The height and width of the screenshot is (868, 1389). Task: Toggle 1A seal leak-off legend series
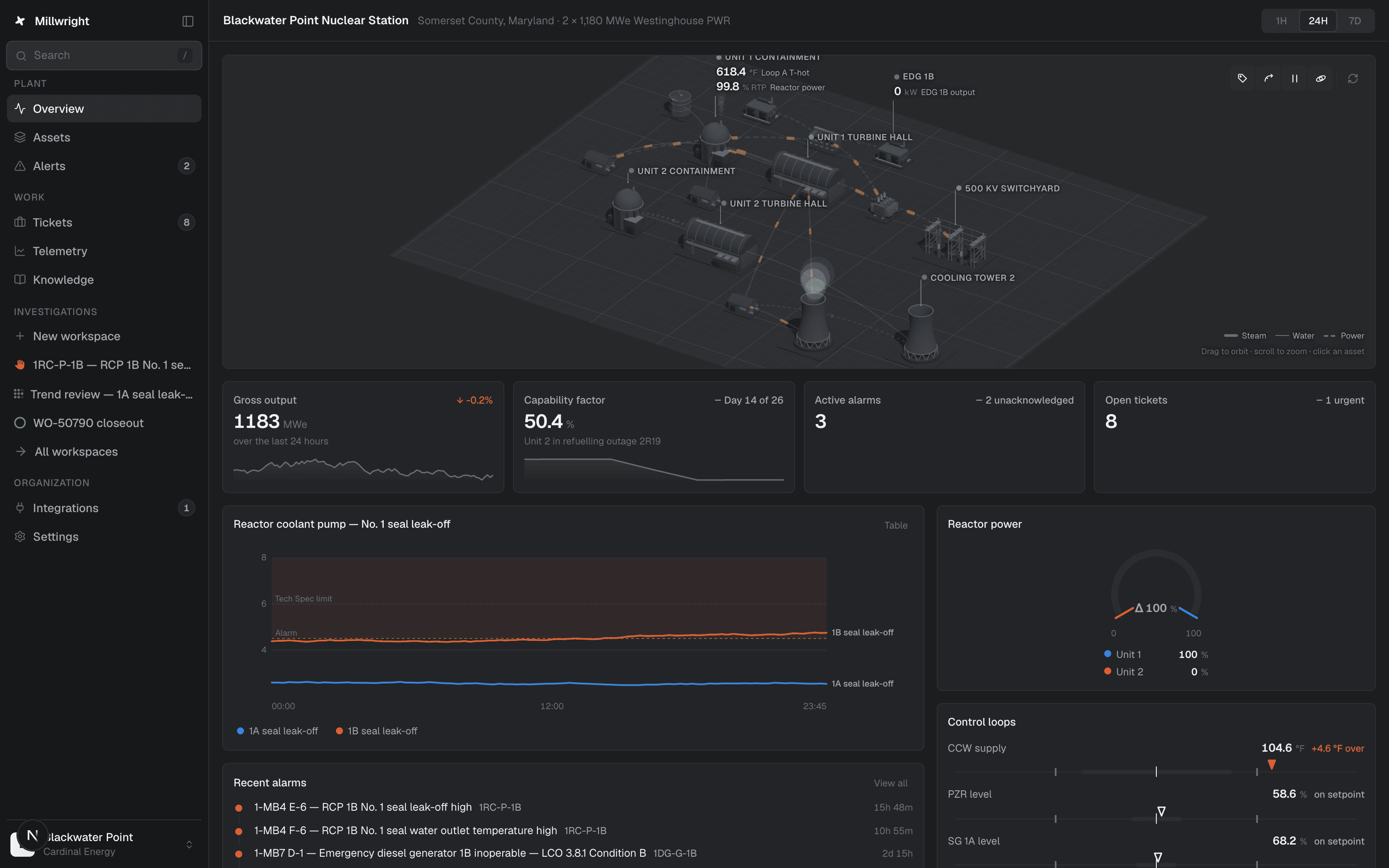277,731
